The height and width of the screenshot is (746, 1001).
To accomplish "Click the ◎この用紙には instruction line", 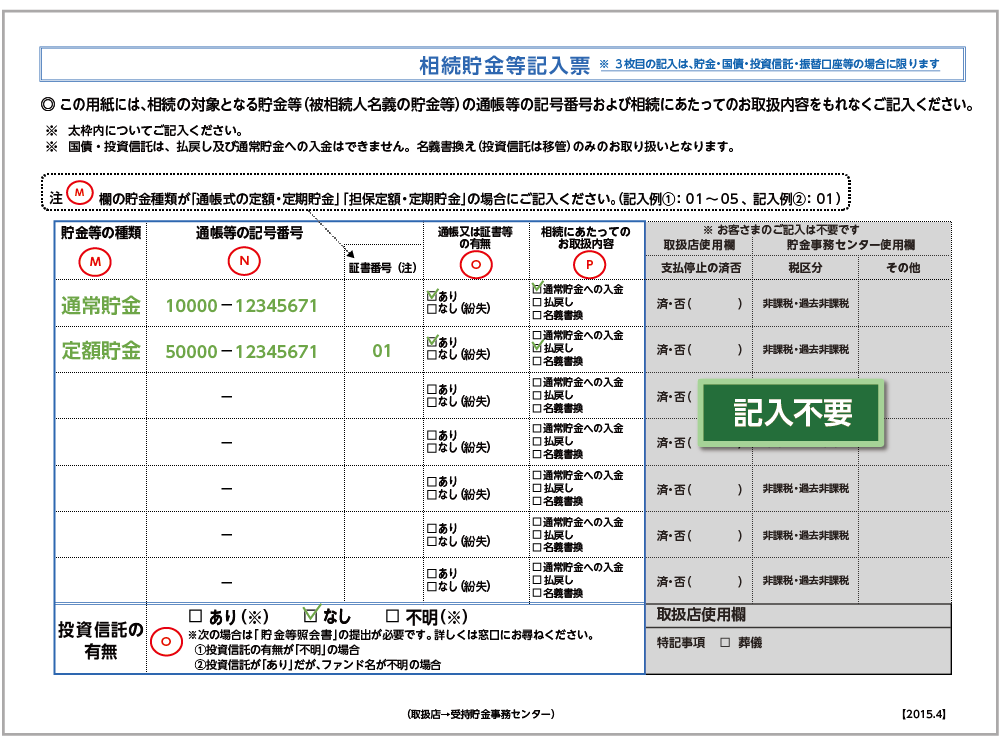I will click(x=507, y=105).
